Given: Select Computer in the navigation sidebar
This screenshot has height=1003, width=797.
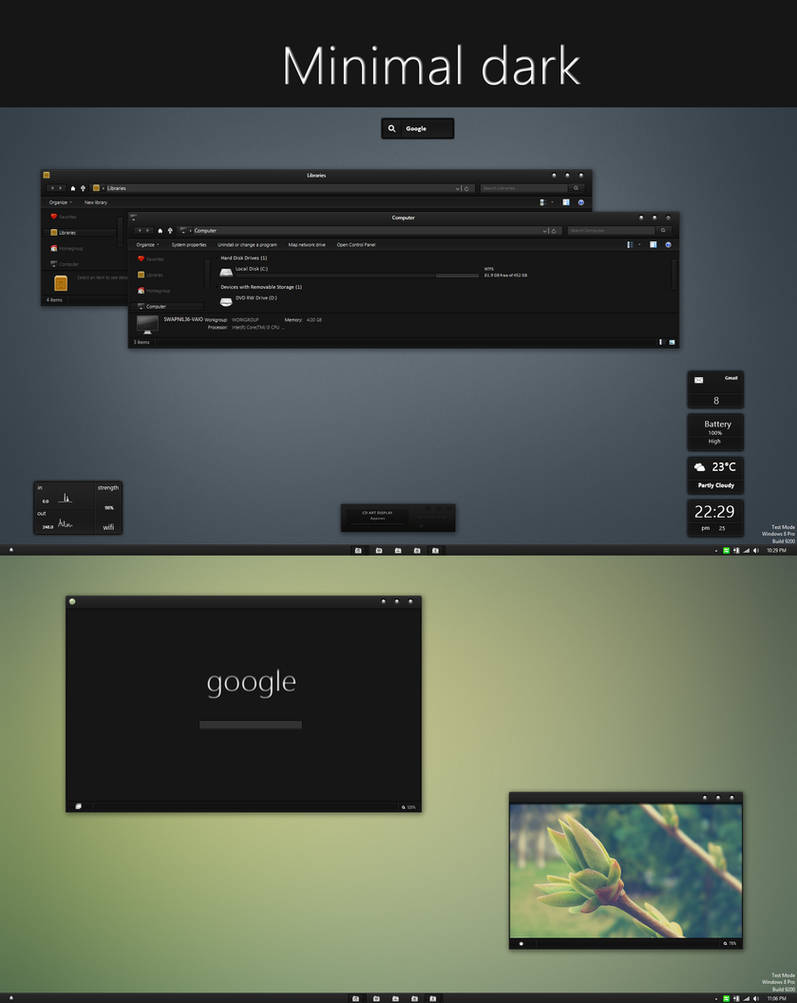Looking at the screenshot, I should [152, 306].
